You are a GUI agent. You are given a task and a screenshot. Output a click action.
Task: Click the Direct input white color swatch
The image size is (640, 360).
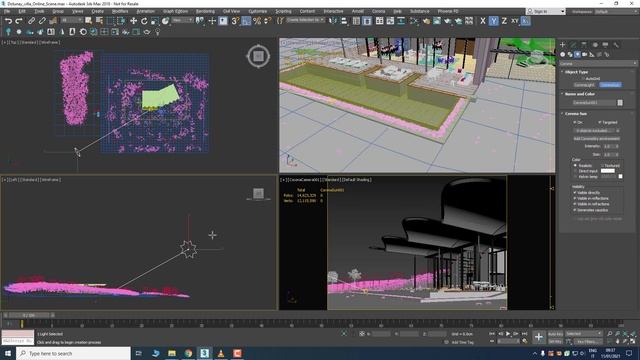pyautogui.click(x=608, y=171)
